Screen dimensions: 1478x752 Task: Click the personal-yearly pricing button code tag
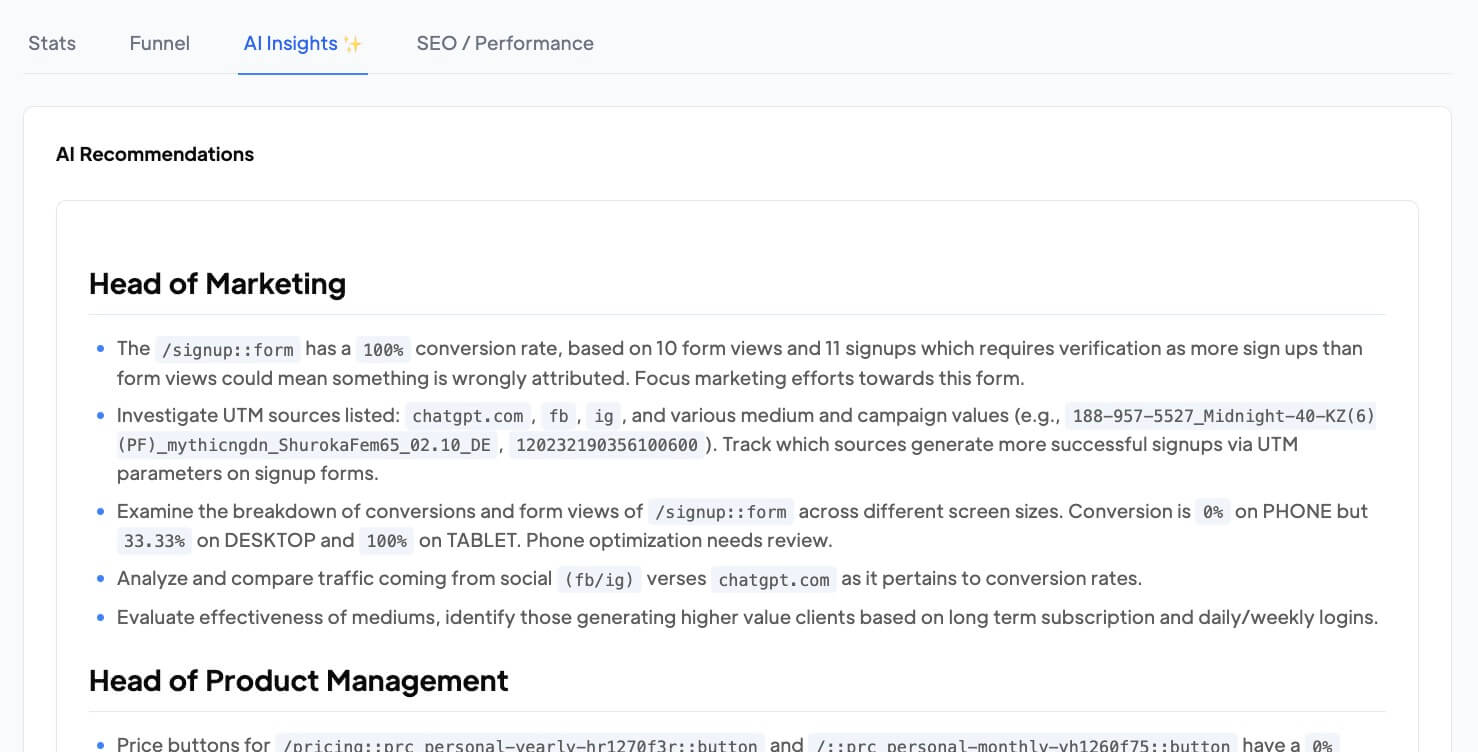pyautogui.click(x=520, y=745)
